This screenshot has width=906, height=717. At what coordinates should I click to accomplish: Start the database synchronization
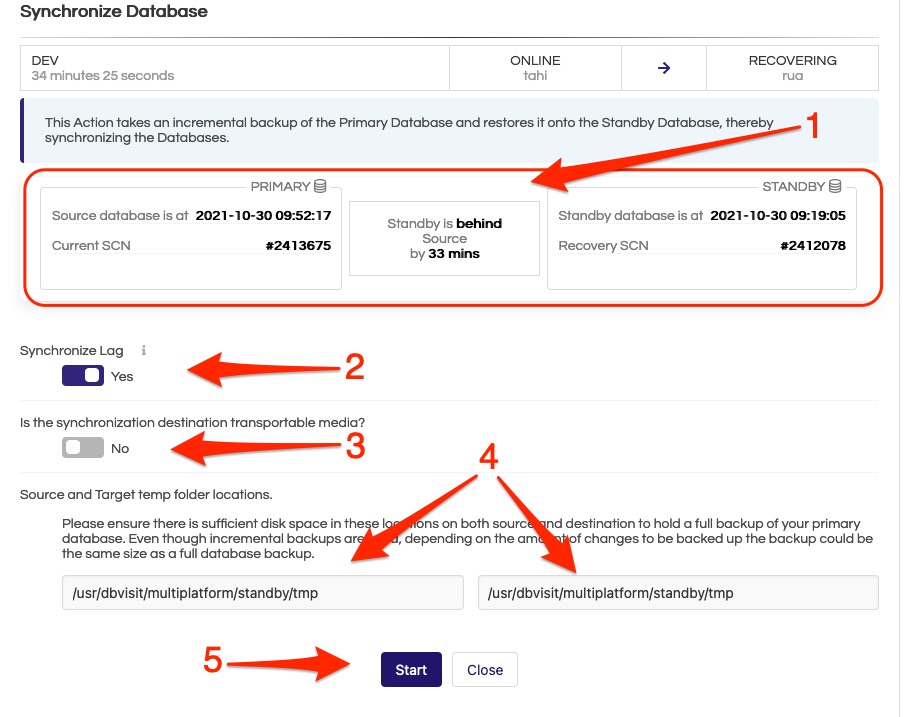click(410, 670)
